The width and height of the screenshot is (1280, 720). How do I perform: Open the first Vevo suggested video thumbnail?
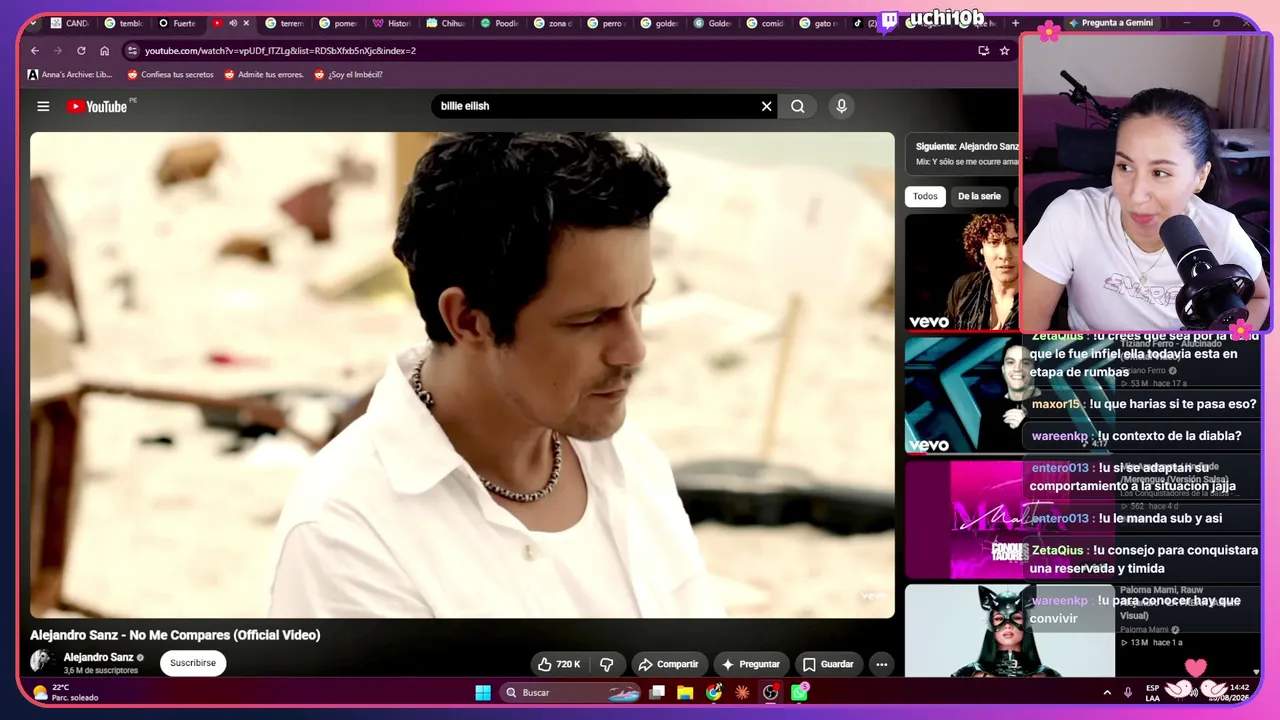pyautogui.click(x=962, y=272)
